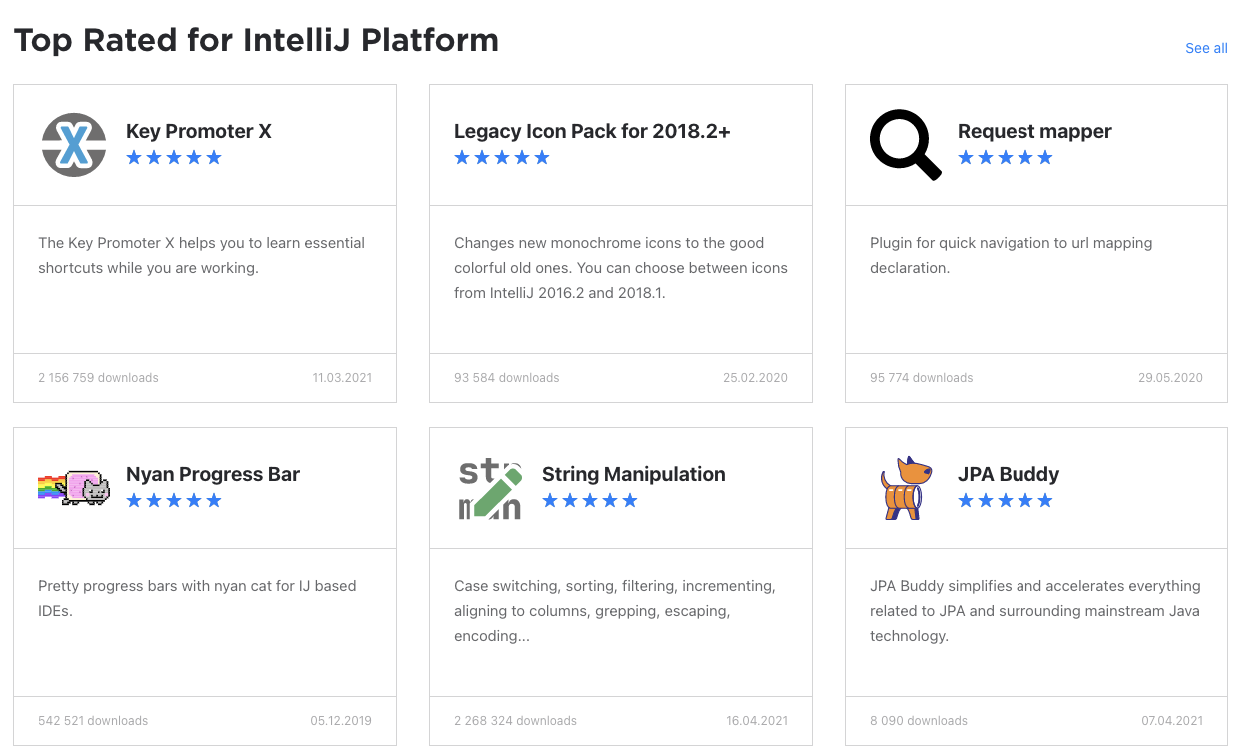
Task: Click the date 11.03.2021
Action: [342, 378]
